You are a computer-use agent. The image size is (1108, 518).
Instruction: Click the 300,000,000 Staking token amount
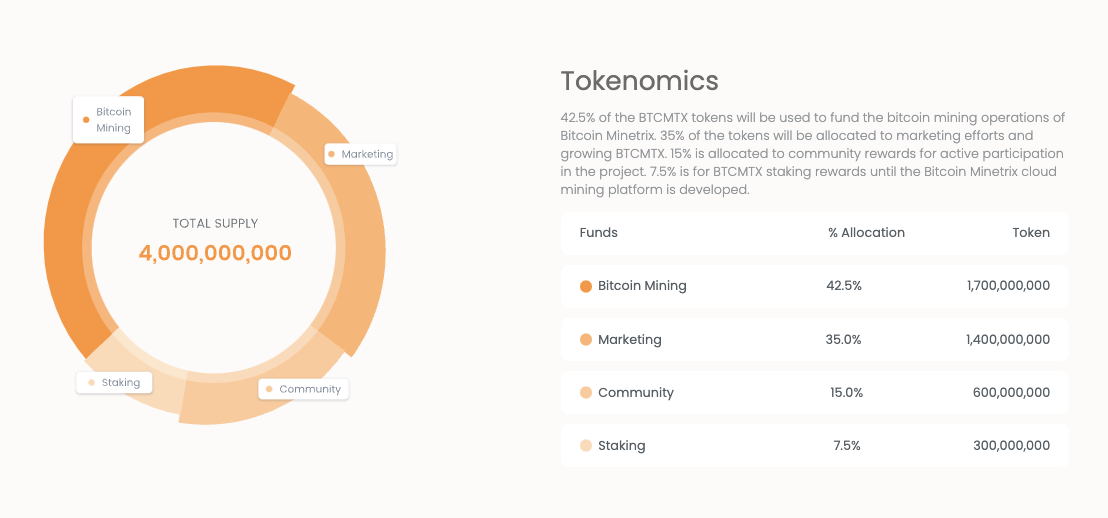(x=1011, y=446)
